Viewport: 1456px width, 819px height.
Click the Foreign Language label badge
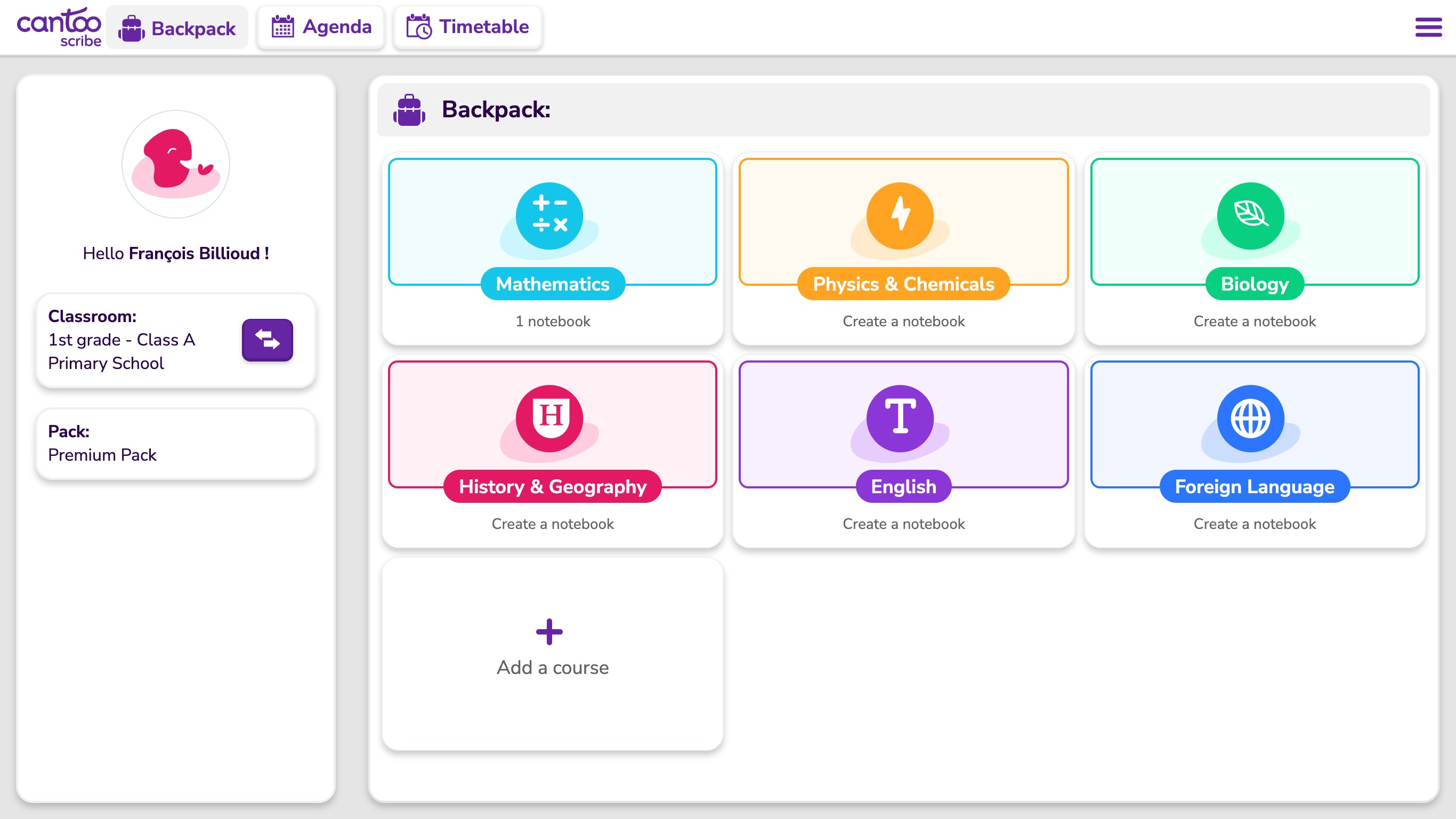coord(1254,486)
